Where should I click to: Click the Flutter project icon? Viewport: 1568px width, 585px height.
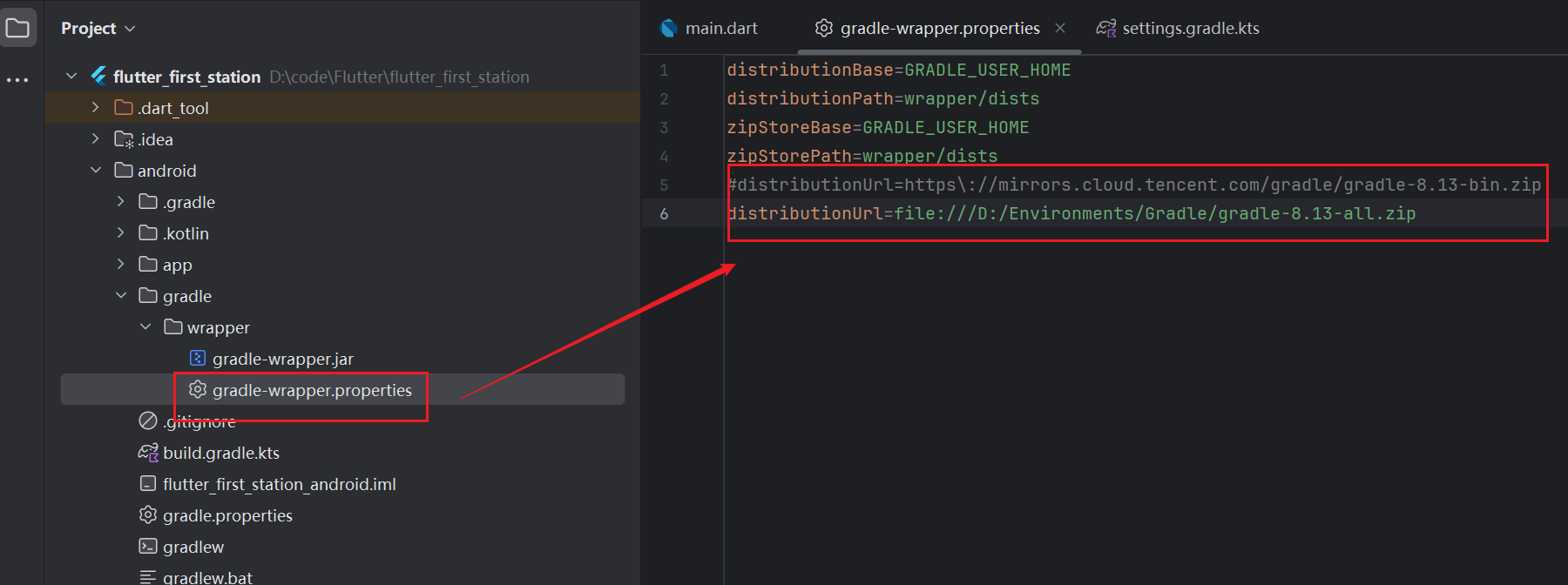click(x=99, y=77)
